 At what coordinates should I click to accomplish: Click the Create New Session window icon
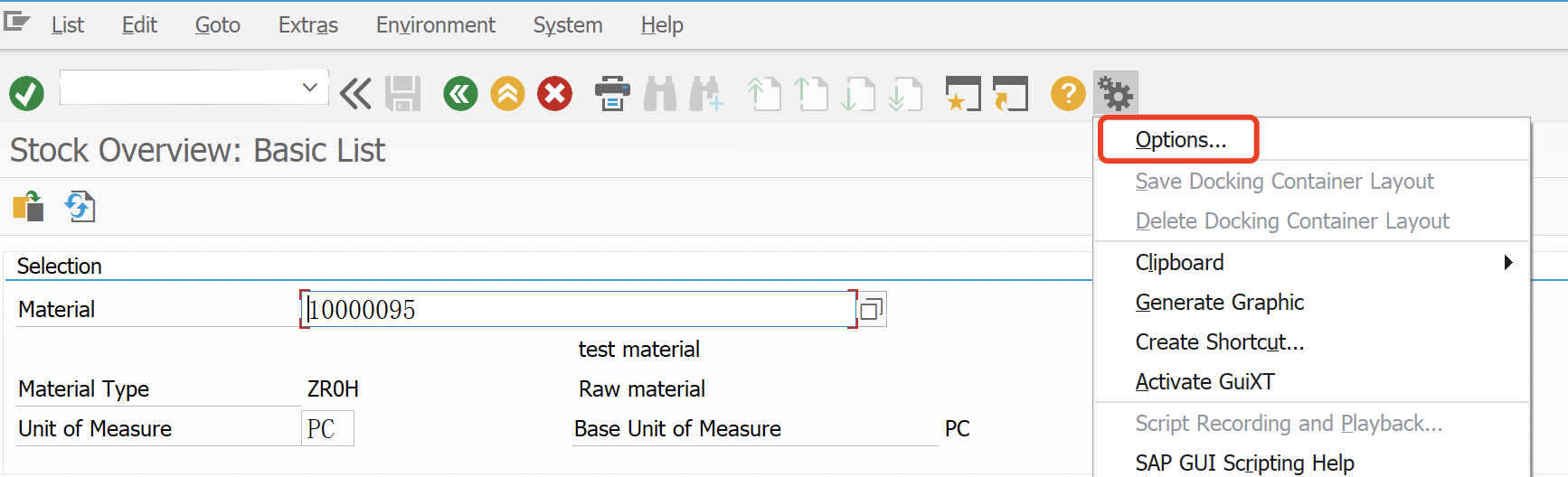pos(963,93)
